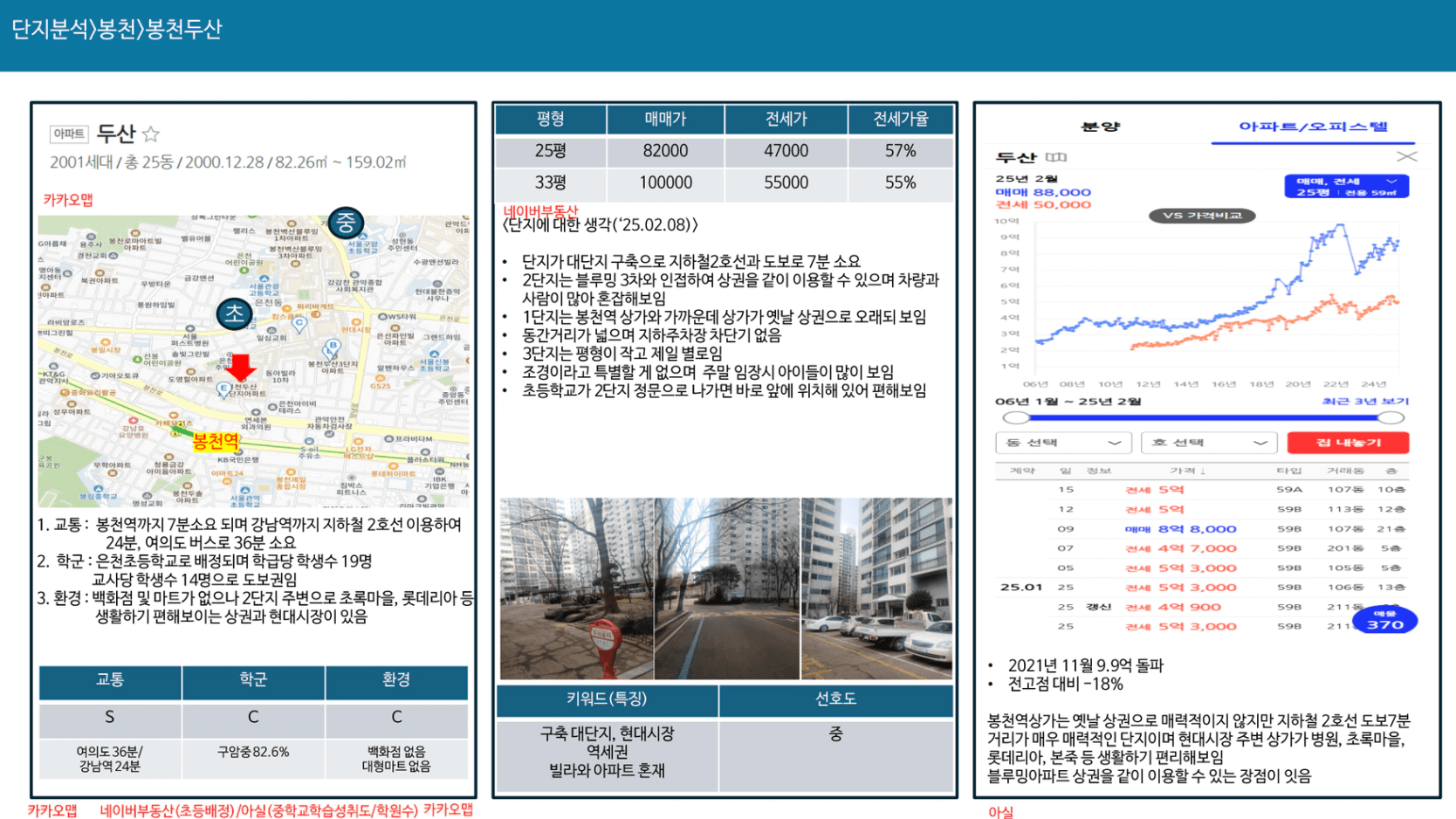Viewport: 1456px width, 819px height.
Task: Click the Kakao map image
Action: (254, 361)
